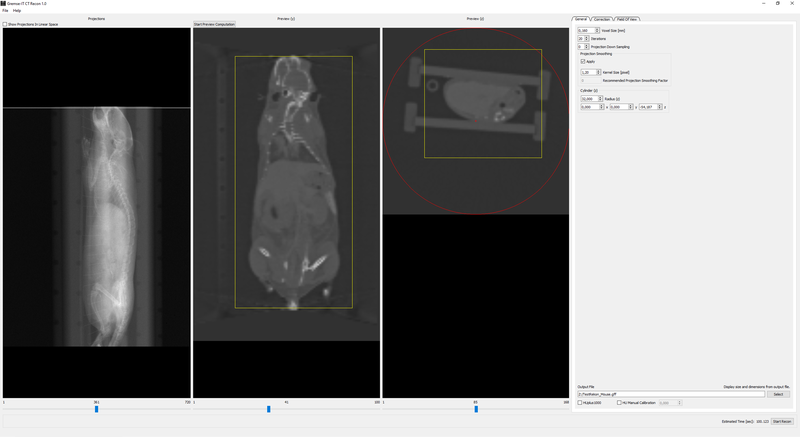Screen dimensions: 800x437
Task: Click the Preview (y) slice slider handle
Action: (269, 409)
